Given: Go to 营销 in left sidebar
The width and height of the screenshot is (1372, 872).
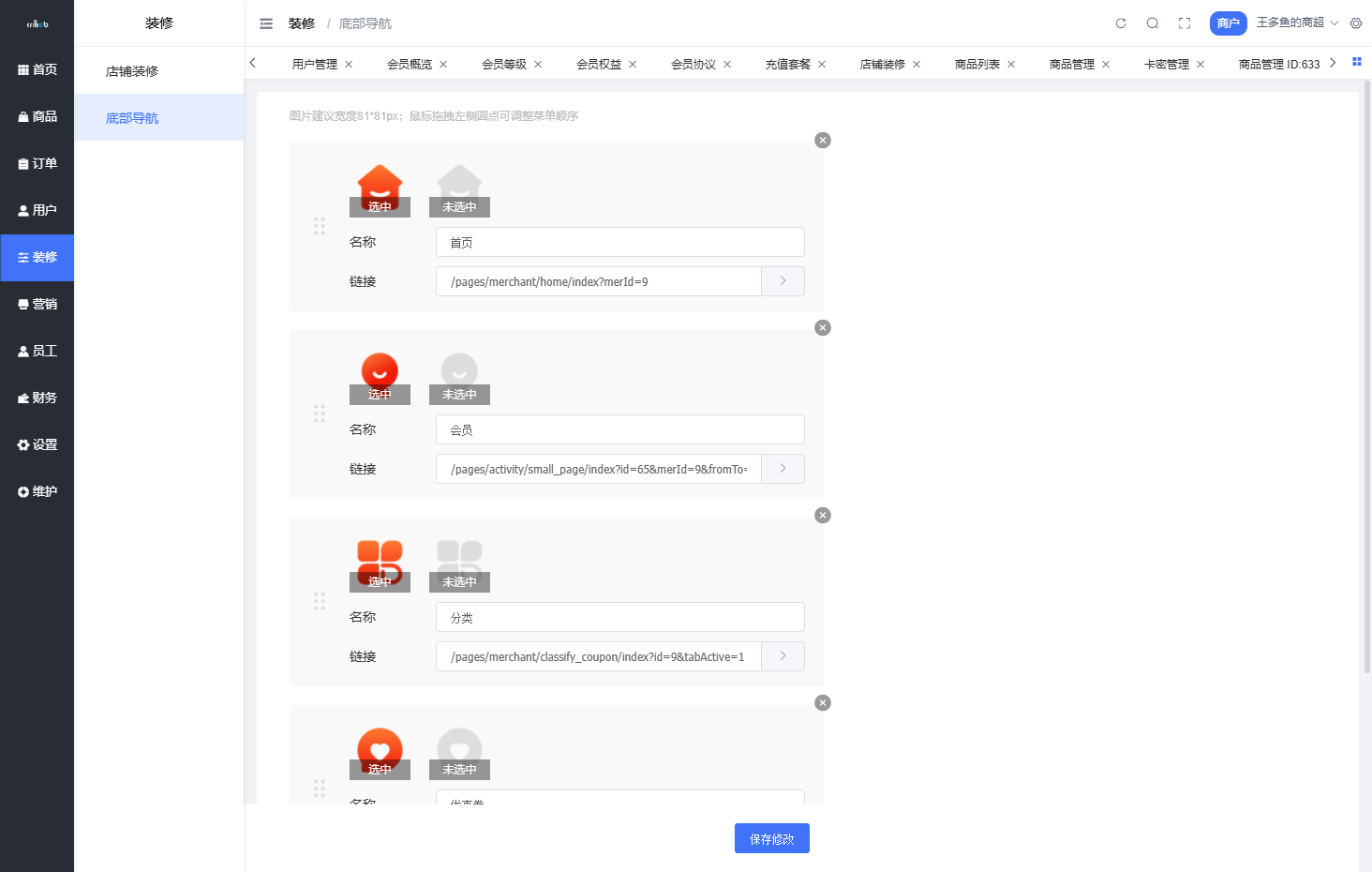Looking at the screenshot, I should click(x=37, y=304).
